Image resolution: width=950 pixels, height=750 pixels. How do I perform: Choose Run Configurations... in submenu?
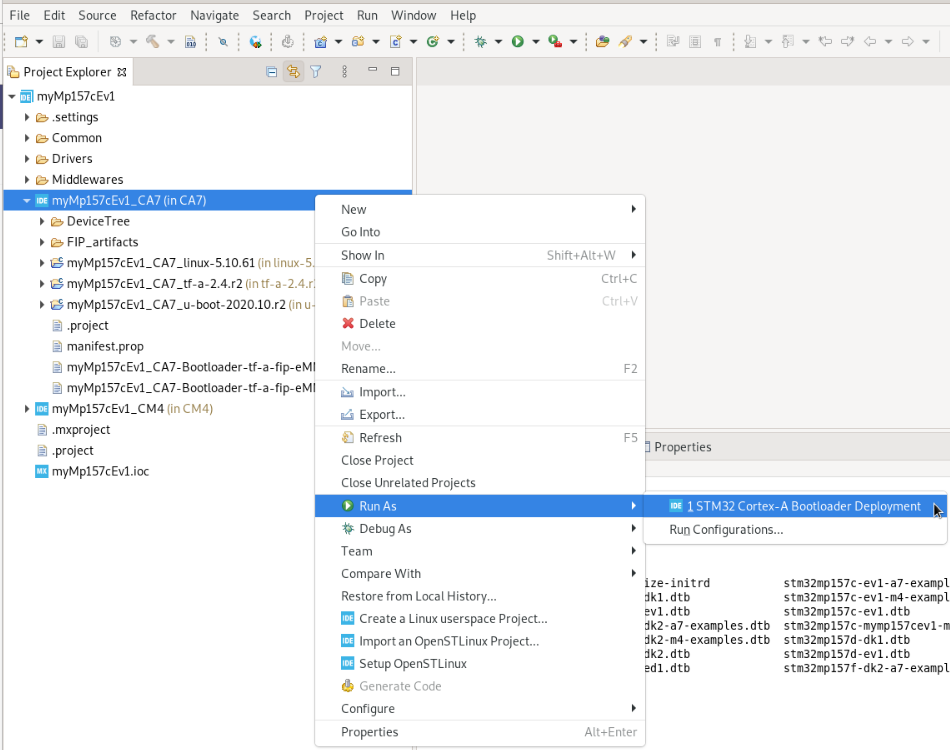[x=795, y=529]
